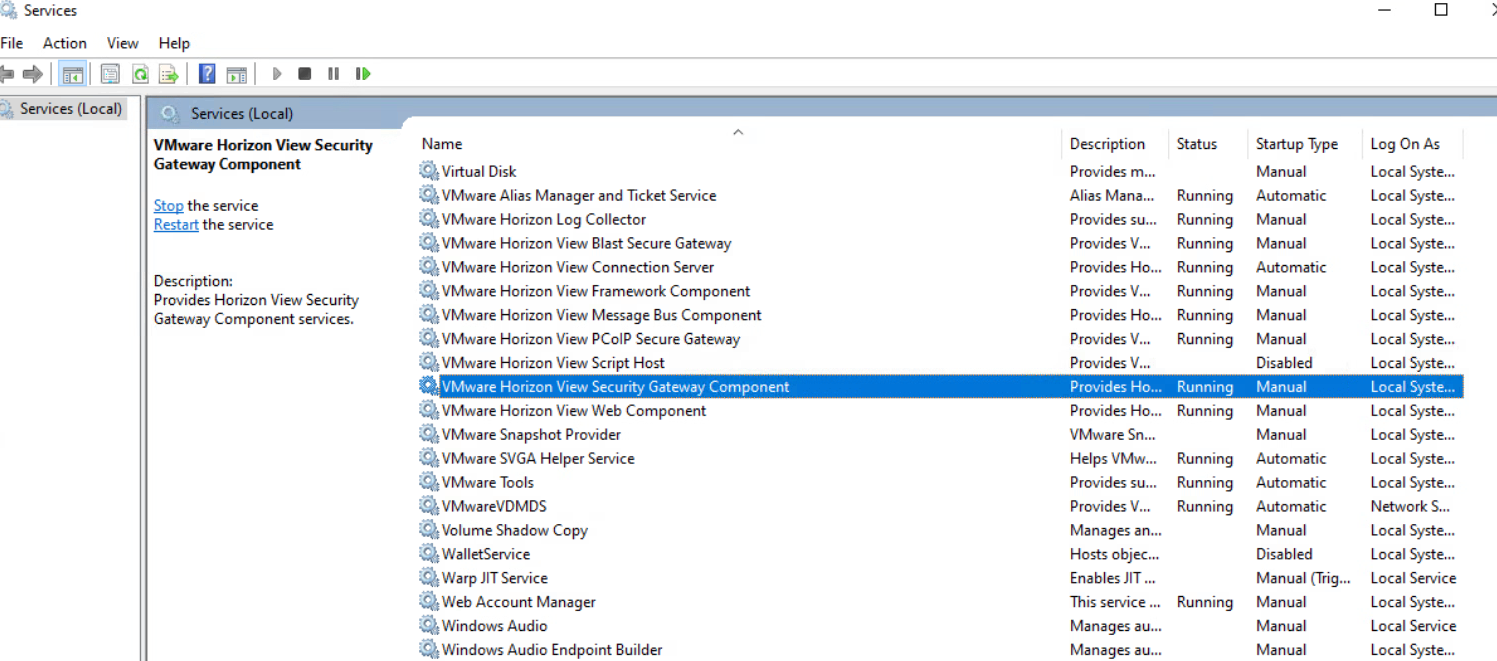Click 'Helps VMw...' description cell
This screenshot has height=661, width=1497.
[x=1113, y=459]
